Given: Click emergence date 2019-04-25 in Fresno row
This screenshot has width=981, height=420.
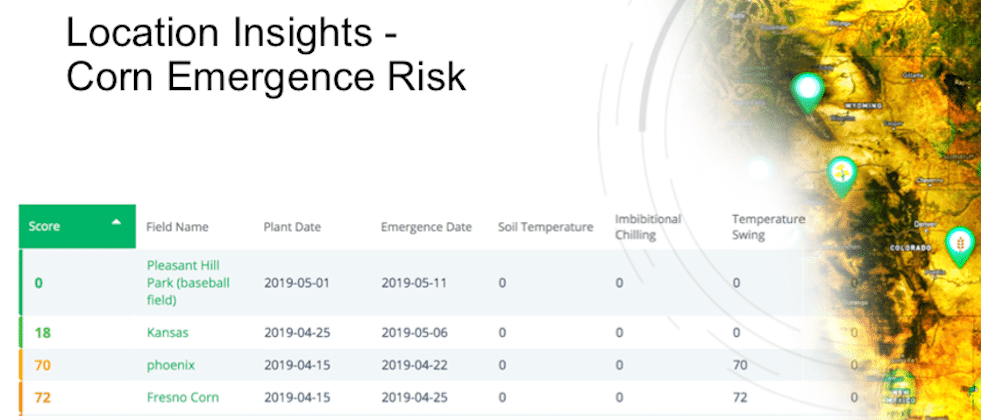Looking at the screenshot, I should [x=414, y=397].
